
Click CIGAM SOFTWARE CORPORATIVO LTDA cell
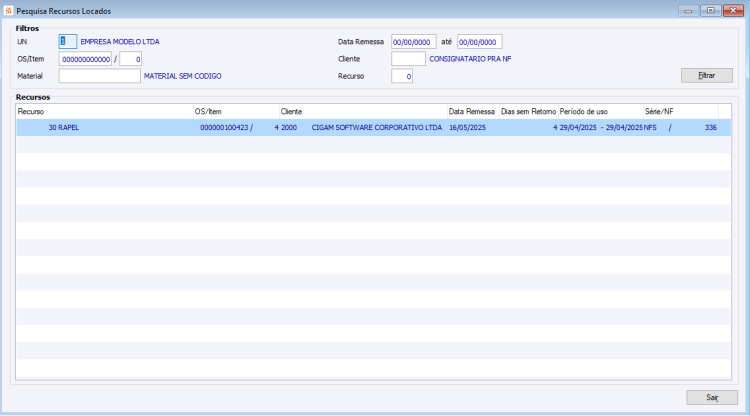pyautogui.click(x=376, y=128)
